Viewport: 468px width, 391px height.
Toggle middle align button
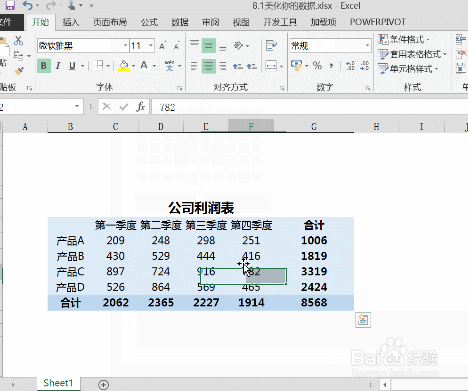pyautogui.click(x=209, y=46)
